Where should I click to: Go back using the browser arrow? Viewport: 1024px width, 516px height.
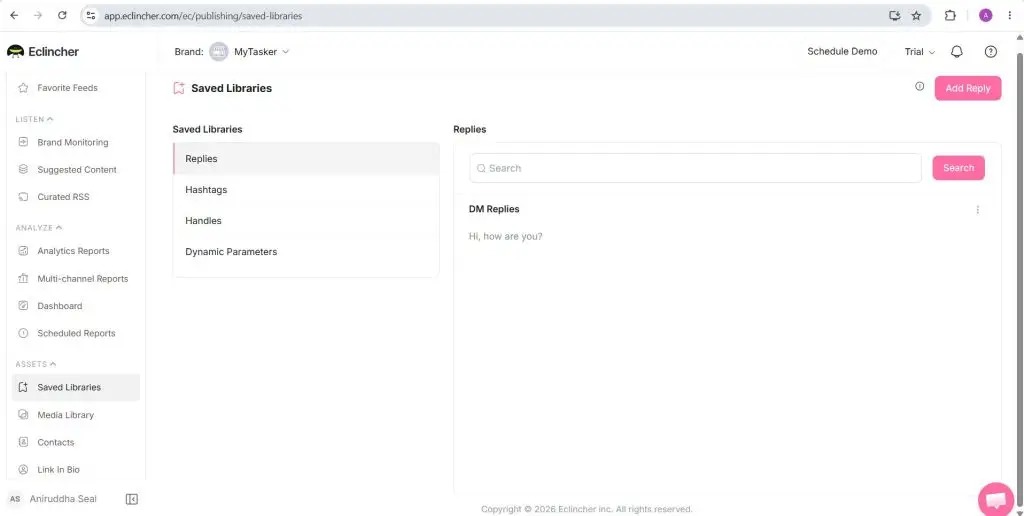pos(14,16)
